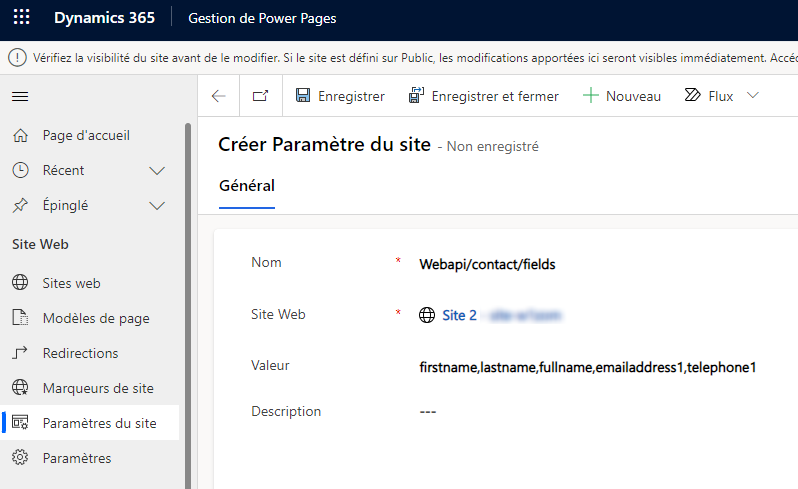798x489 pixels.
Task: Select Paramètres du site in sidebar
Action: pos(90,423)
